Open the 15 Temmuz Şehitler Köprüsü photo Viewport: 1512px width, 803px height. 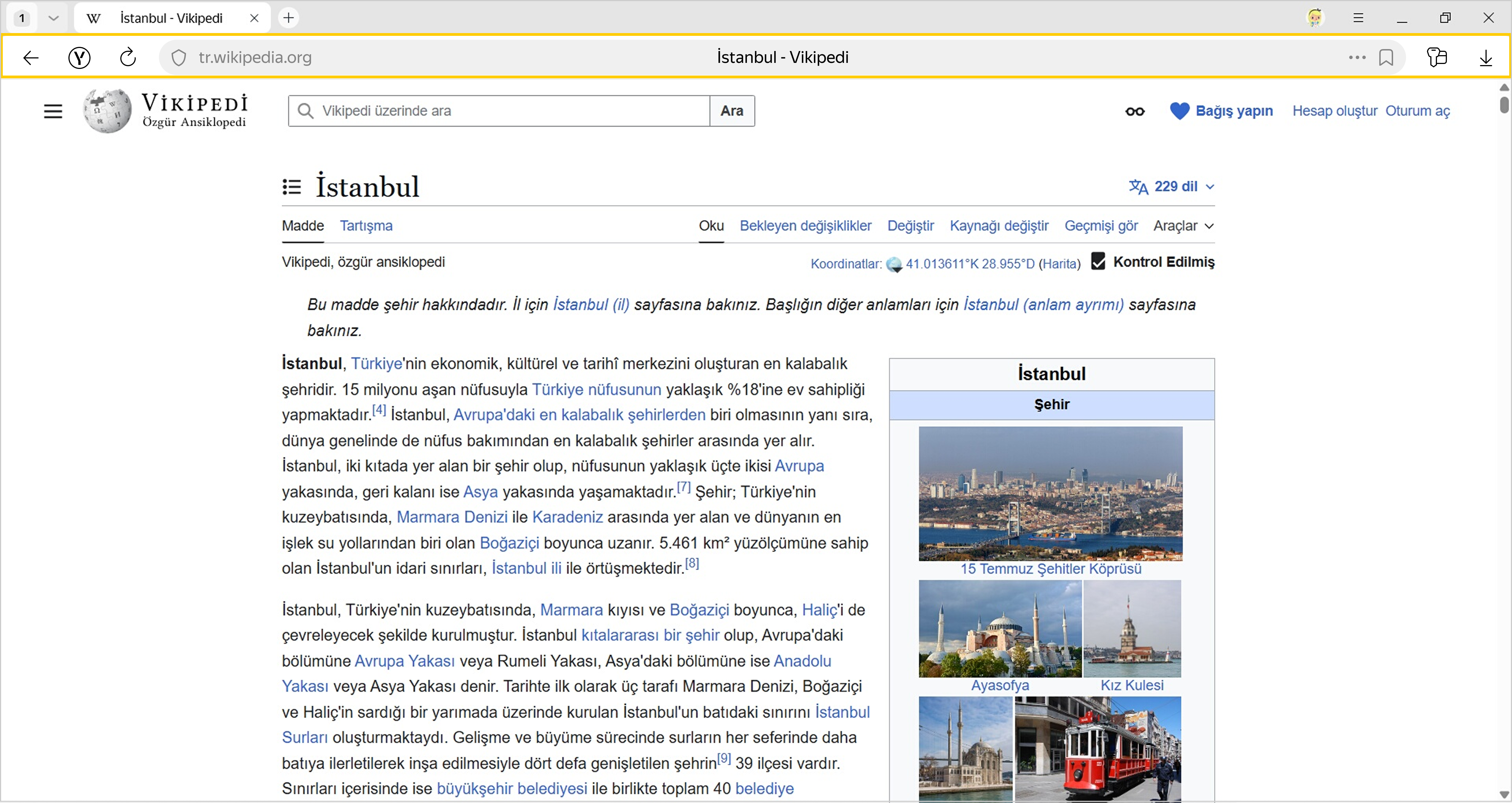[x=1051, y=493]
